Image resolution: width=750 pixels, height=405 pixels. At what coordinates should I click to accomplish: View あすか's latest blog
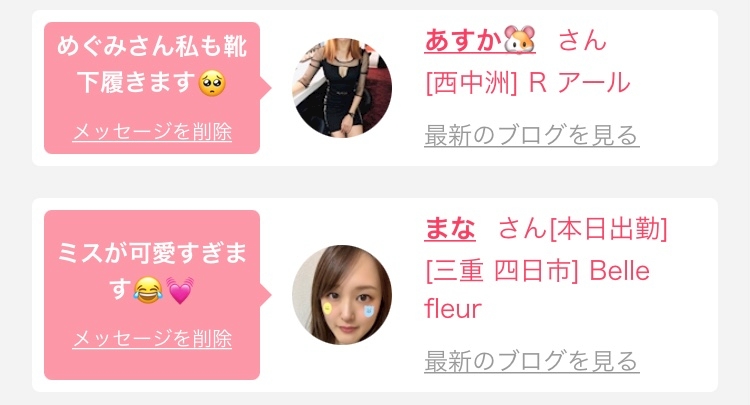coord(532,135)
